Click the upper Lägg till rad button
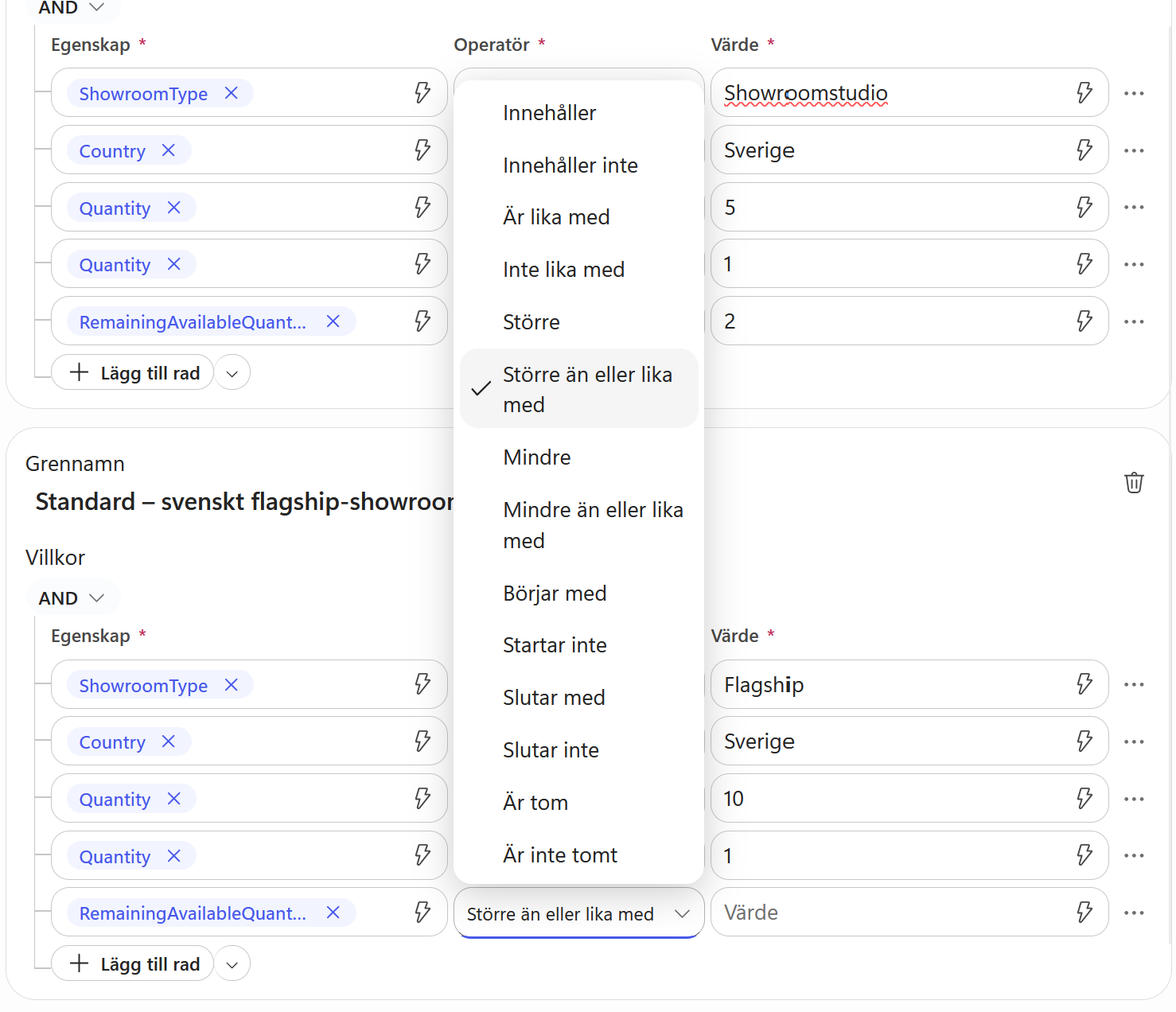Image resolution: width=1176 pixels, height=1012 pixels. click(x=133, y=373)
